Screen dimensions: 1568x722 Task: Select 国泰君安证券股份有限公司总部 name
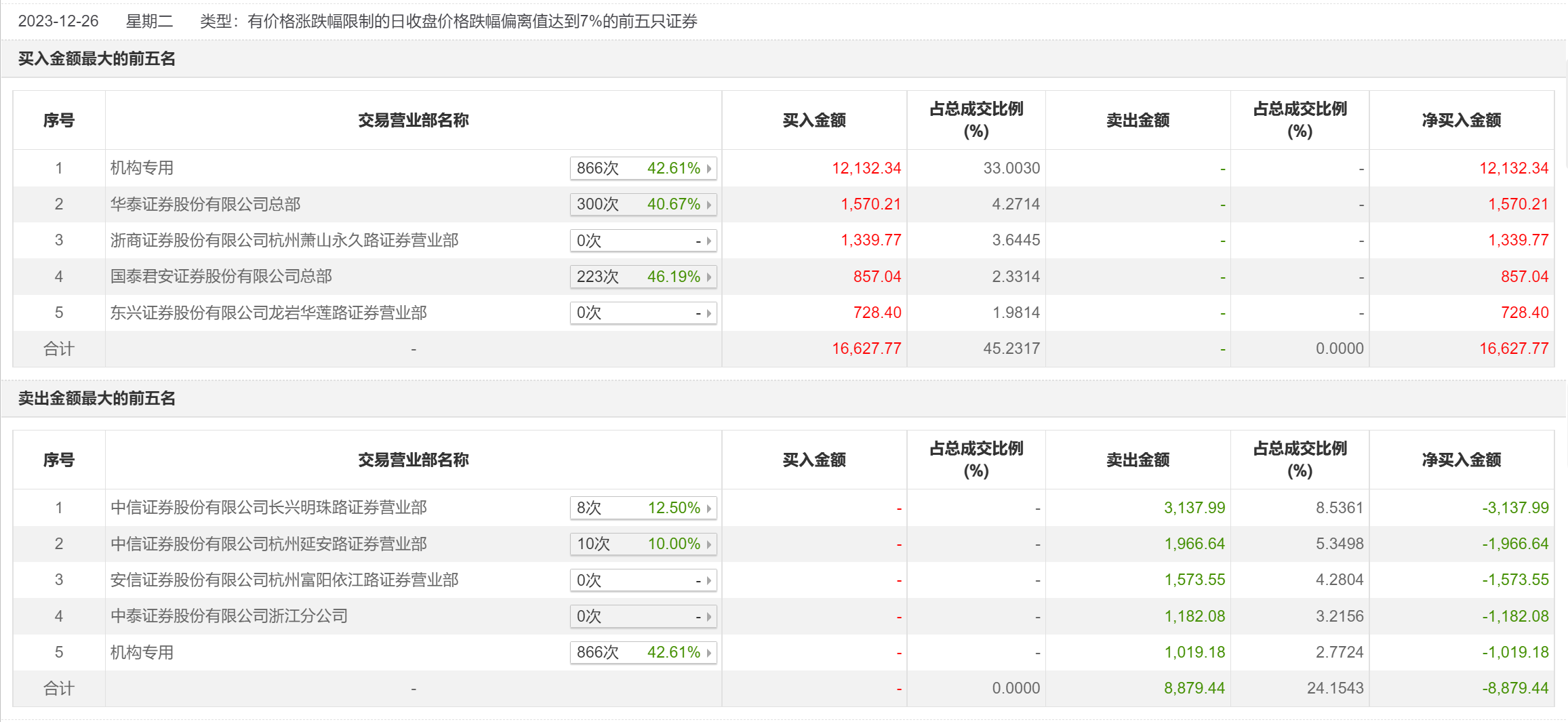[x=221, y=277]
